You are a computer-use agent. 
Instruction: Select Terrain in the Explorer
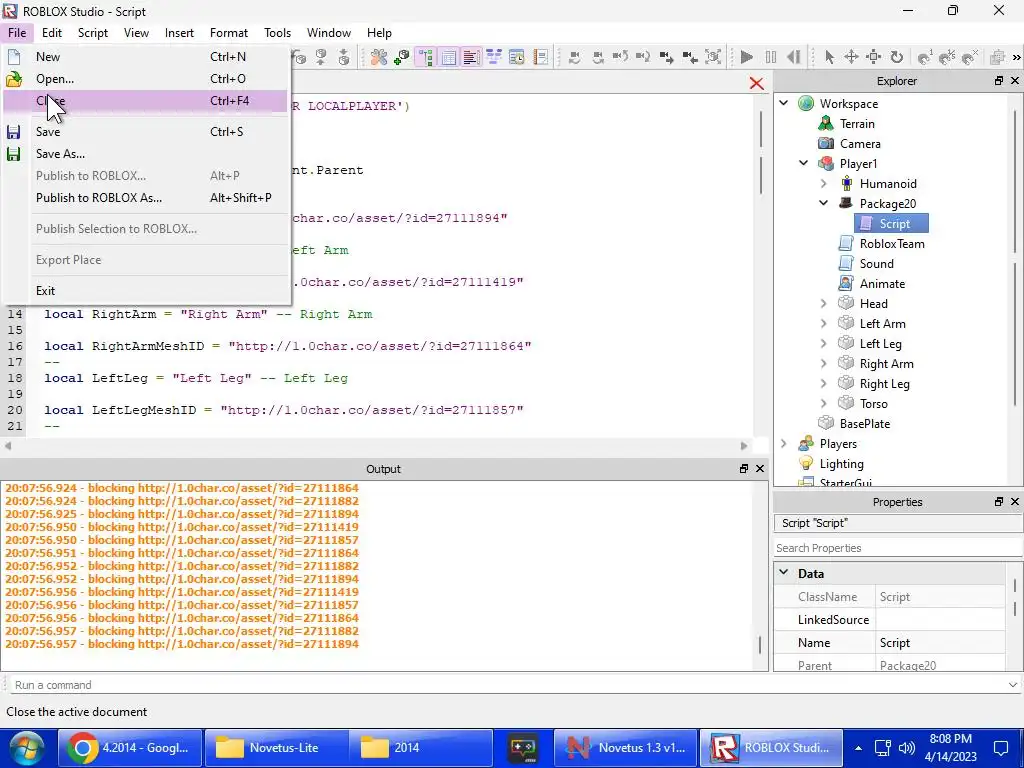point(857,123)
